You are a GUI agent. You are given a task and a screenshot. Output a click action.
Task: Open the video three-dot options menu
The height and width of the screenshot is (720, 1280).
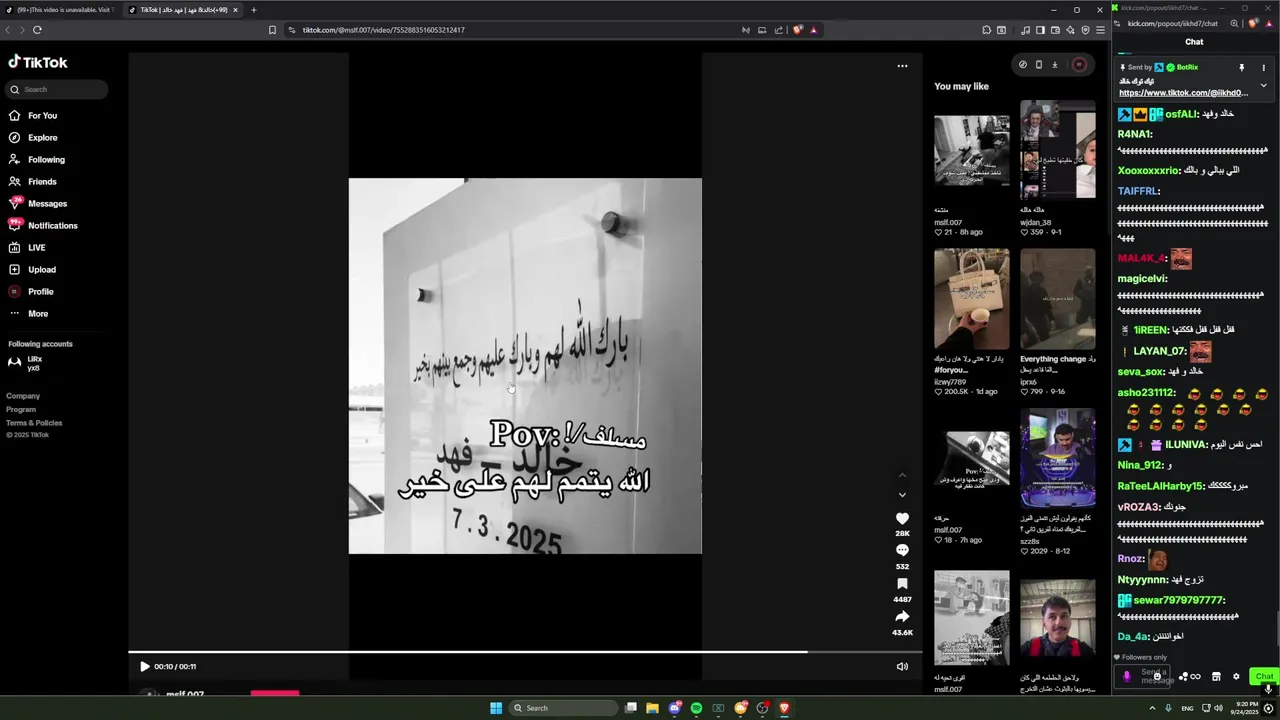[902, 66]
